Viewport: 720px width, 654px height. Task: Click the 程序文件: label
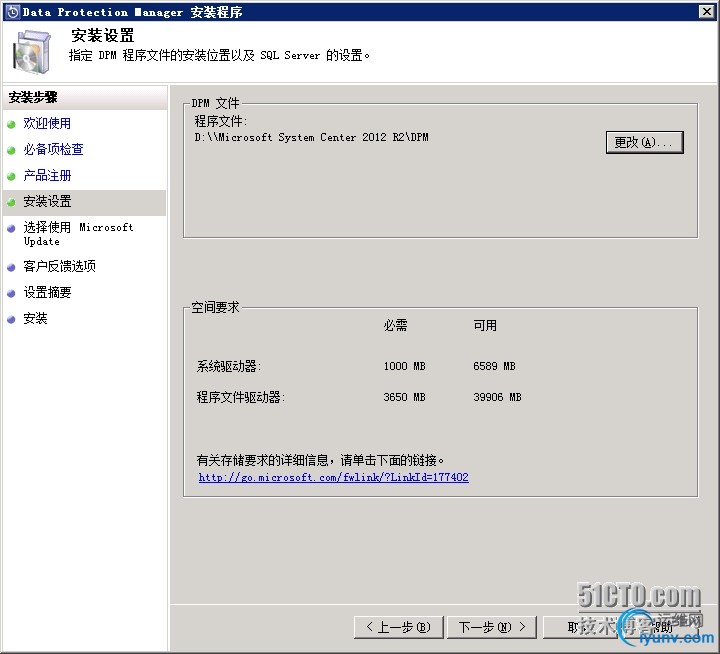click(221, 121)
